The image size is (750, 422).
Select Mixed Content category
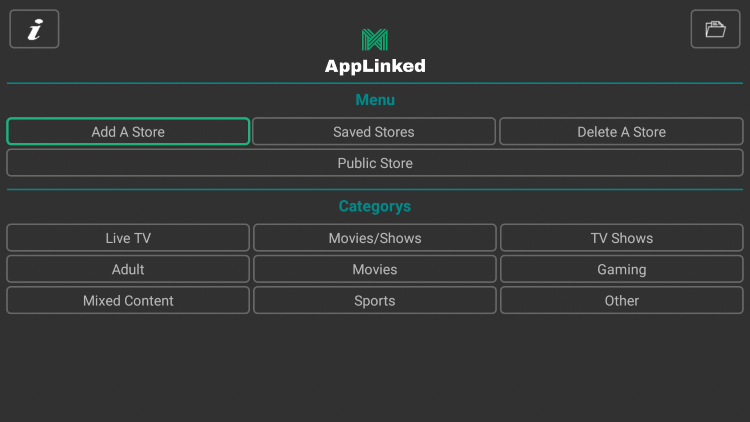tap(128, 300)
